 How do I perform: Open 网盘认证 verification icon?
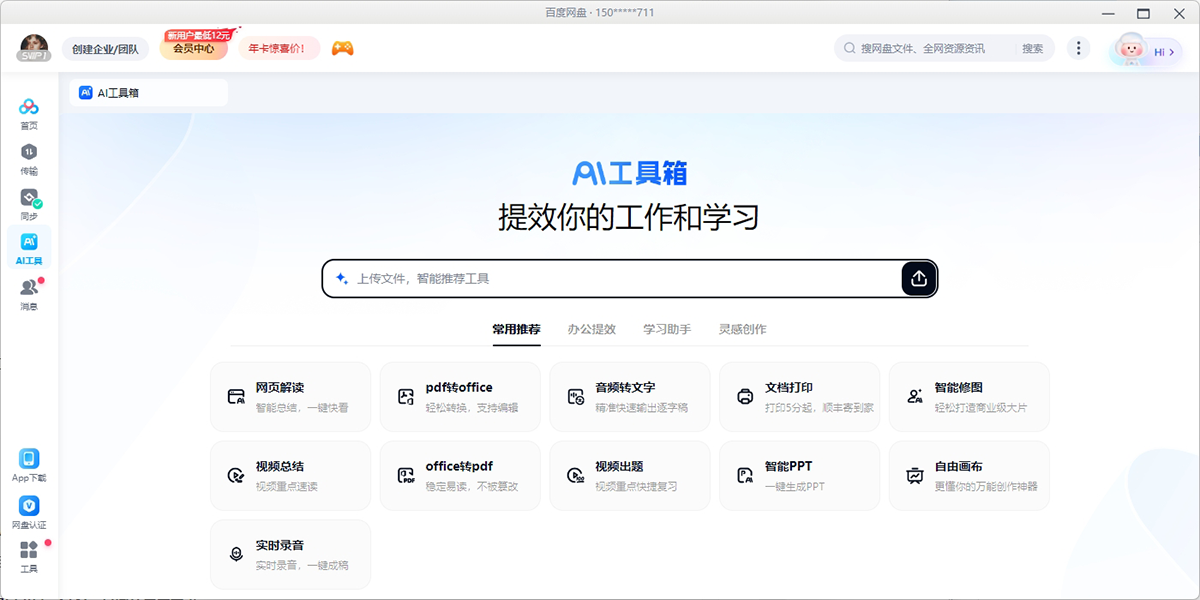29,512
